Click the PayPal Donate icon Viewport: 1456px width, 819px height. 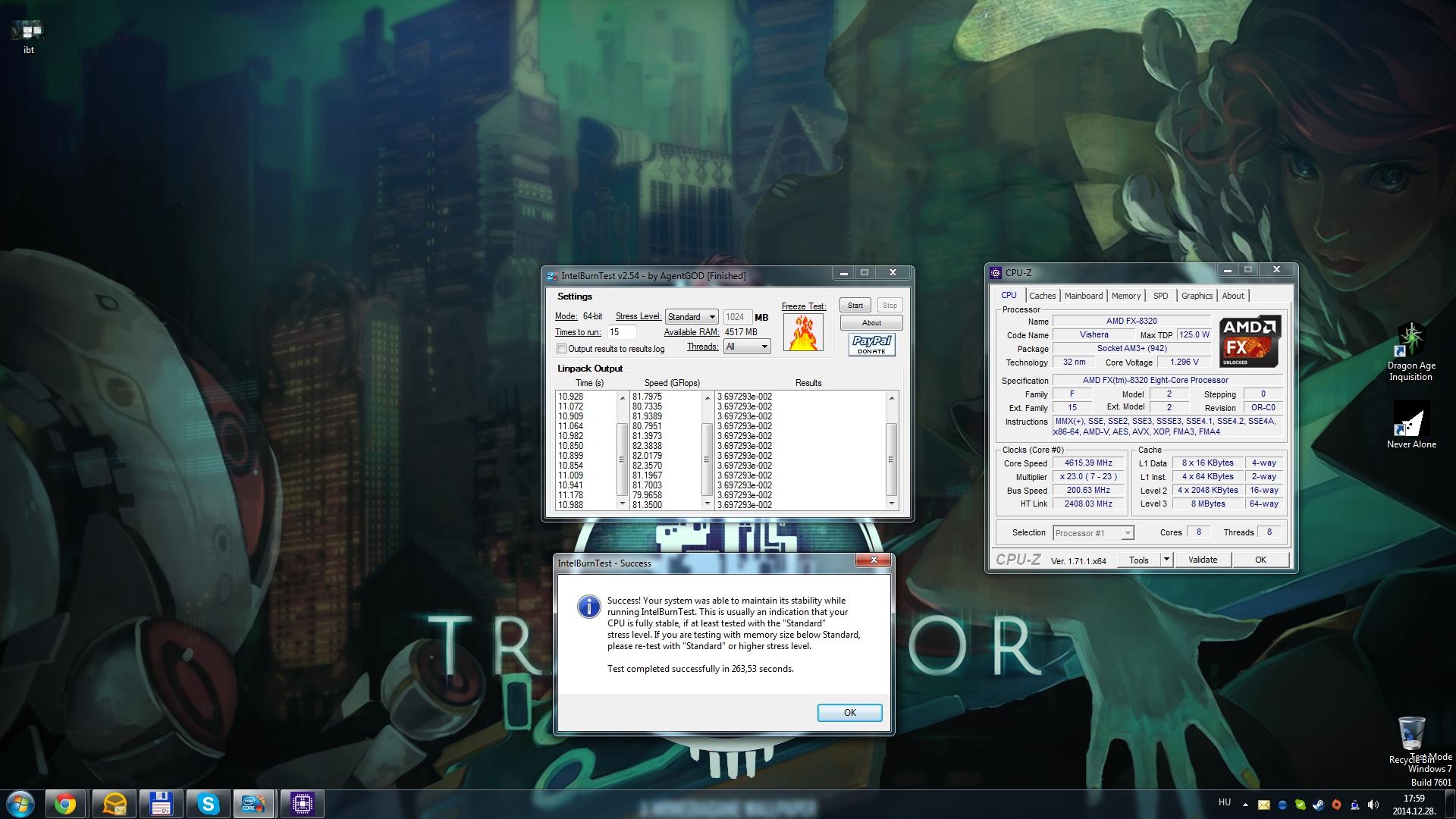pos(871,344)
